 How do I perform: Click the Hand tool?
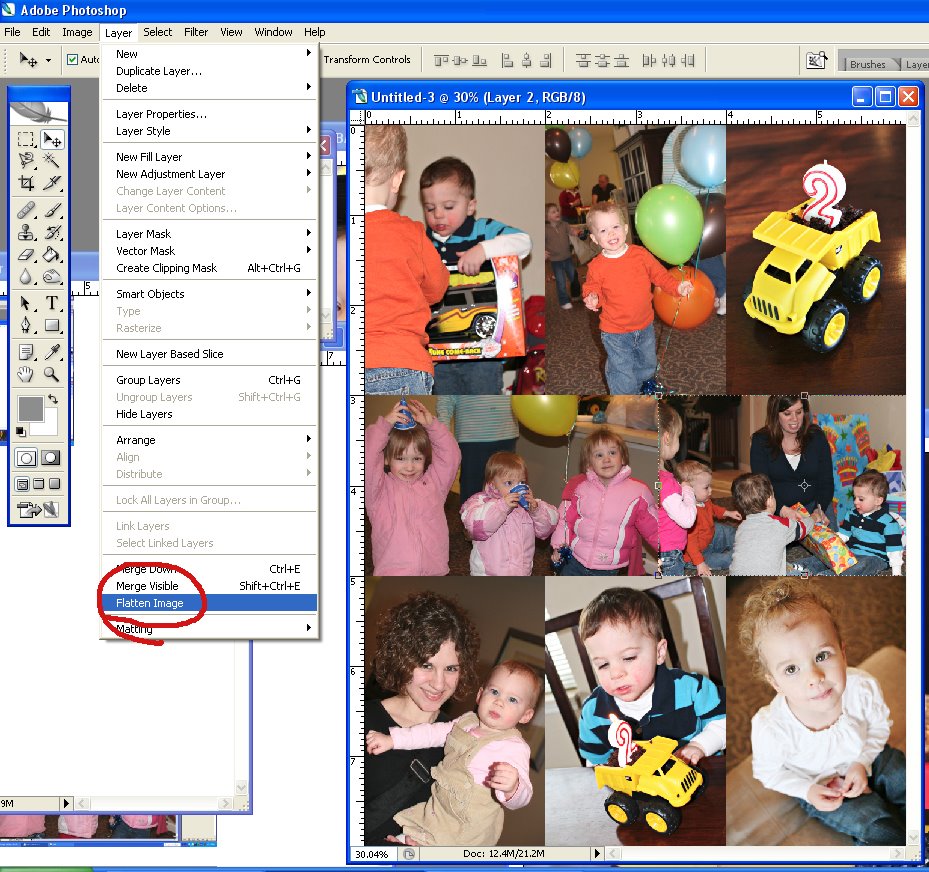click(27, 375)
